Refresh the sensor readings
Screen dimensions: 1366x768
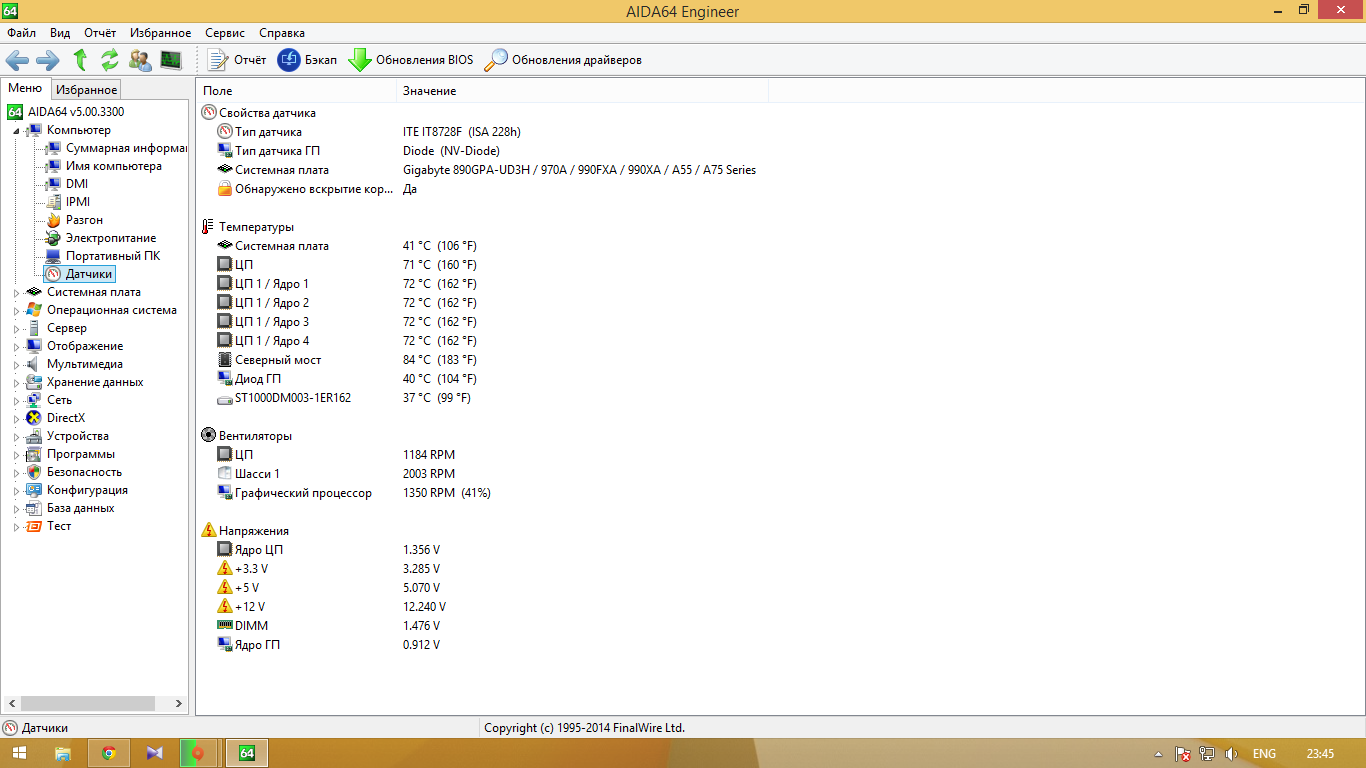point(110,60)
